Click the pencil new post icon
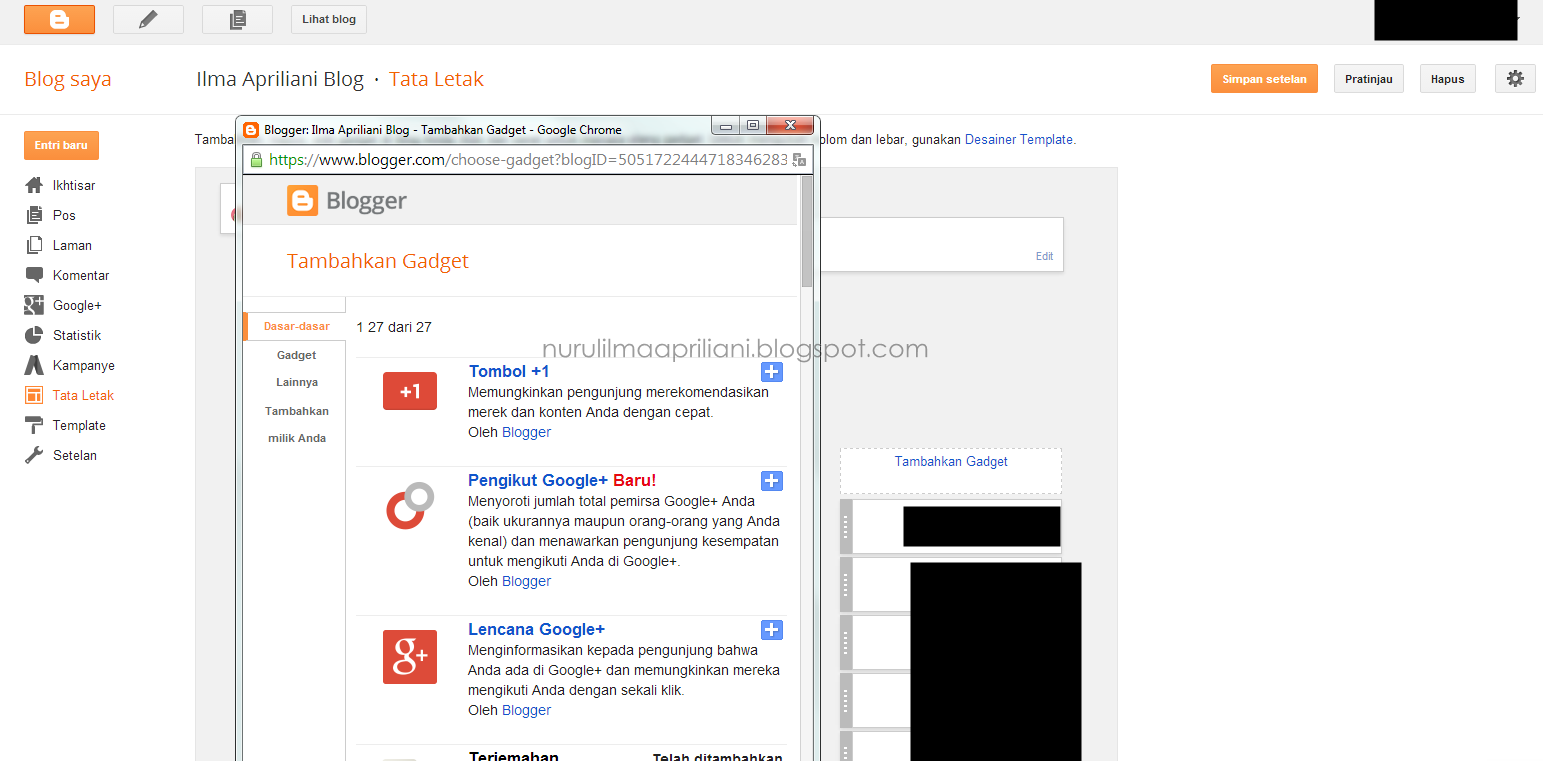 [x=148, y=19]
